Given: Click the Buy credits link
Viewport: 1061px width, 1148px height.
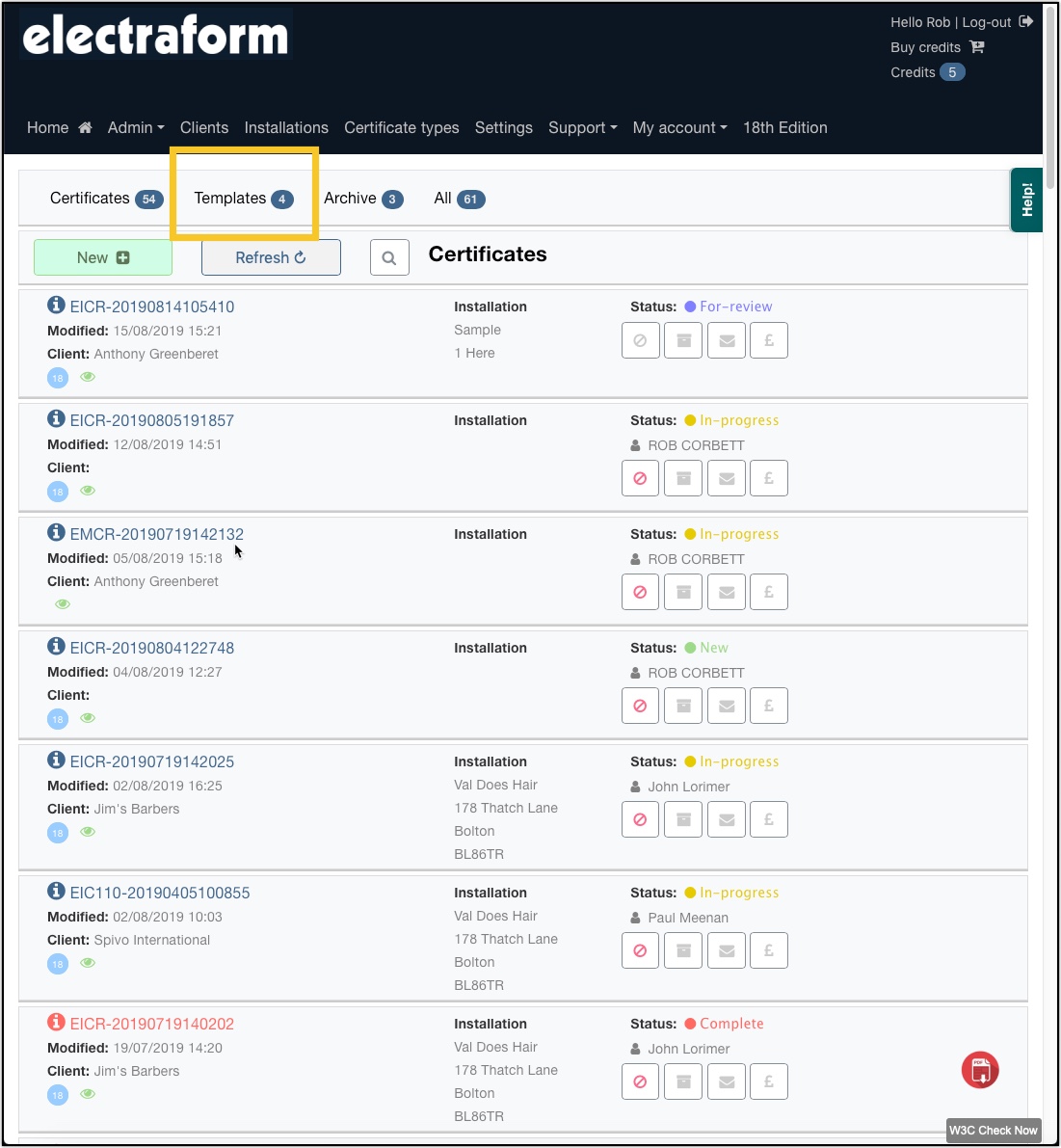Looking at the screenshot, I should (925, 47).
